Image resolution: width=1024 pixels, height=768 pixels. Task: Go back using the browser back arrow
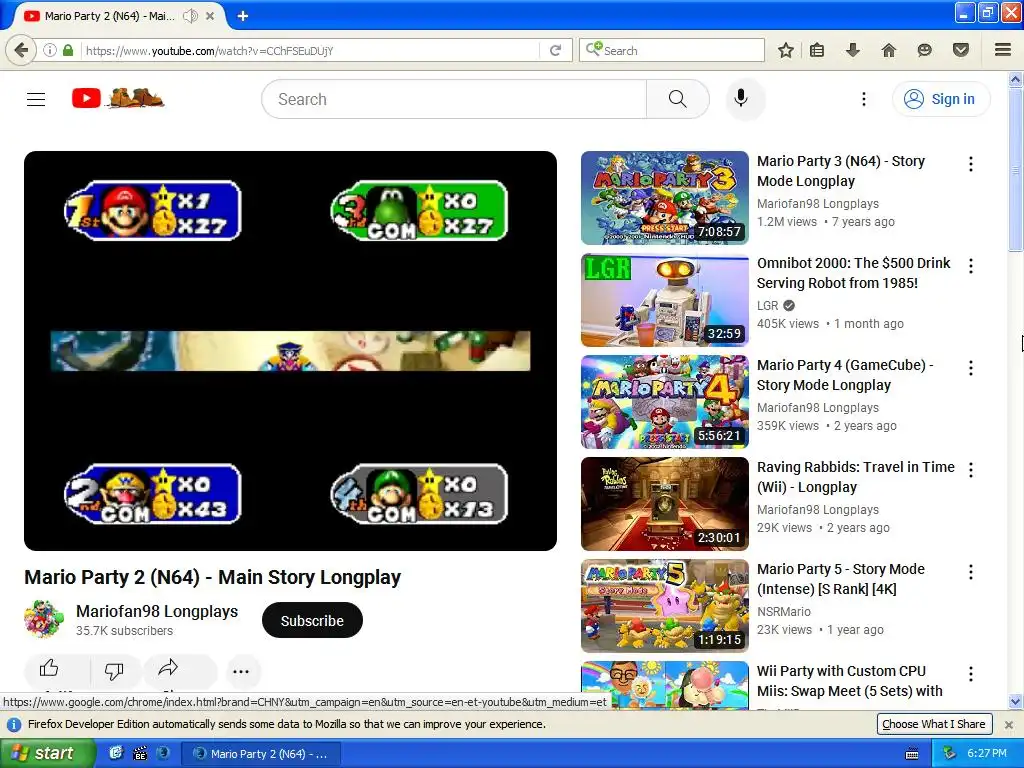click(x=21, y=50)
